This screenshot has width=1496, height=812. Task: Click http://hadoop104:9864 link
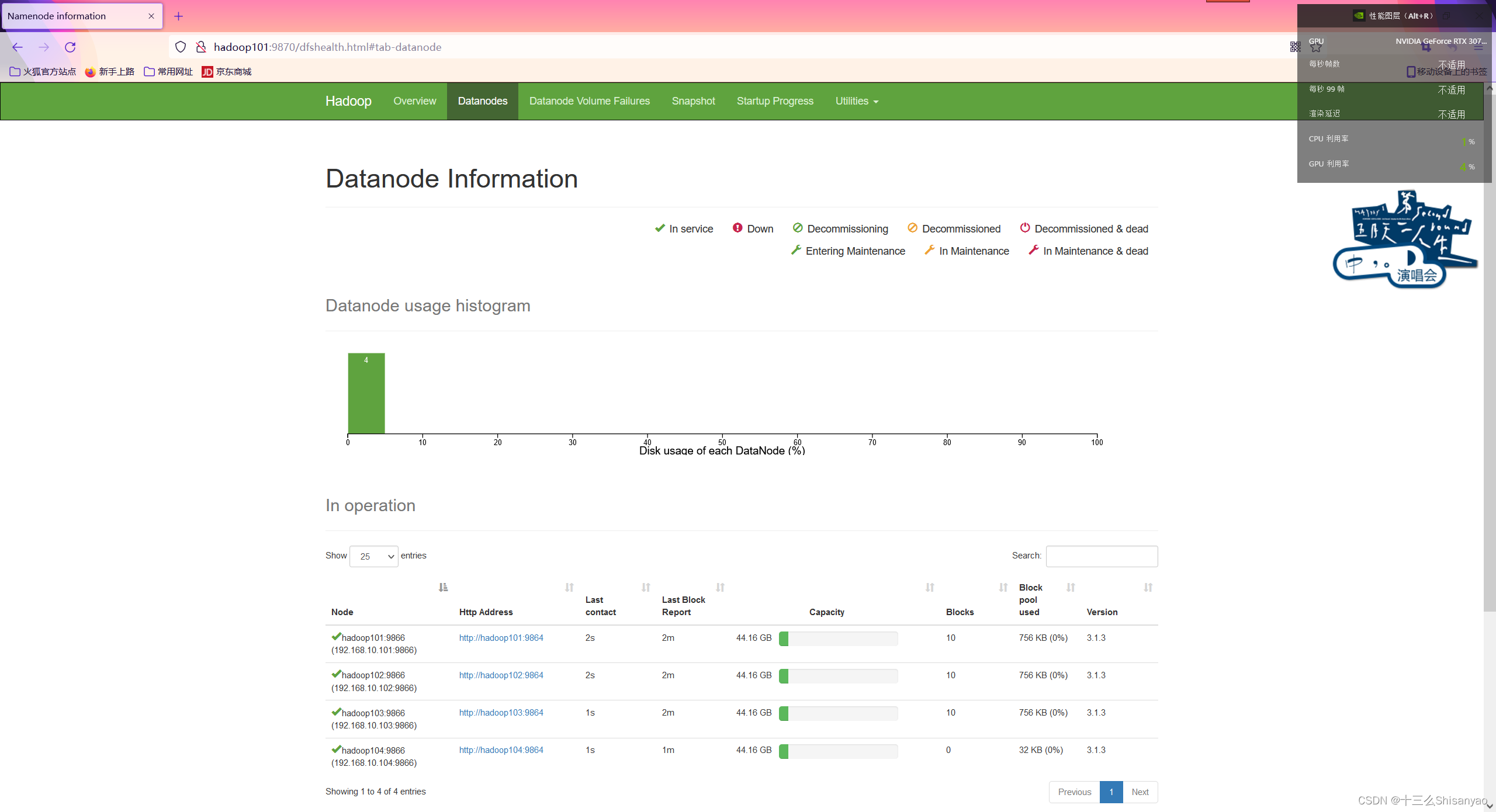point(501,749)
